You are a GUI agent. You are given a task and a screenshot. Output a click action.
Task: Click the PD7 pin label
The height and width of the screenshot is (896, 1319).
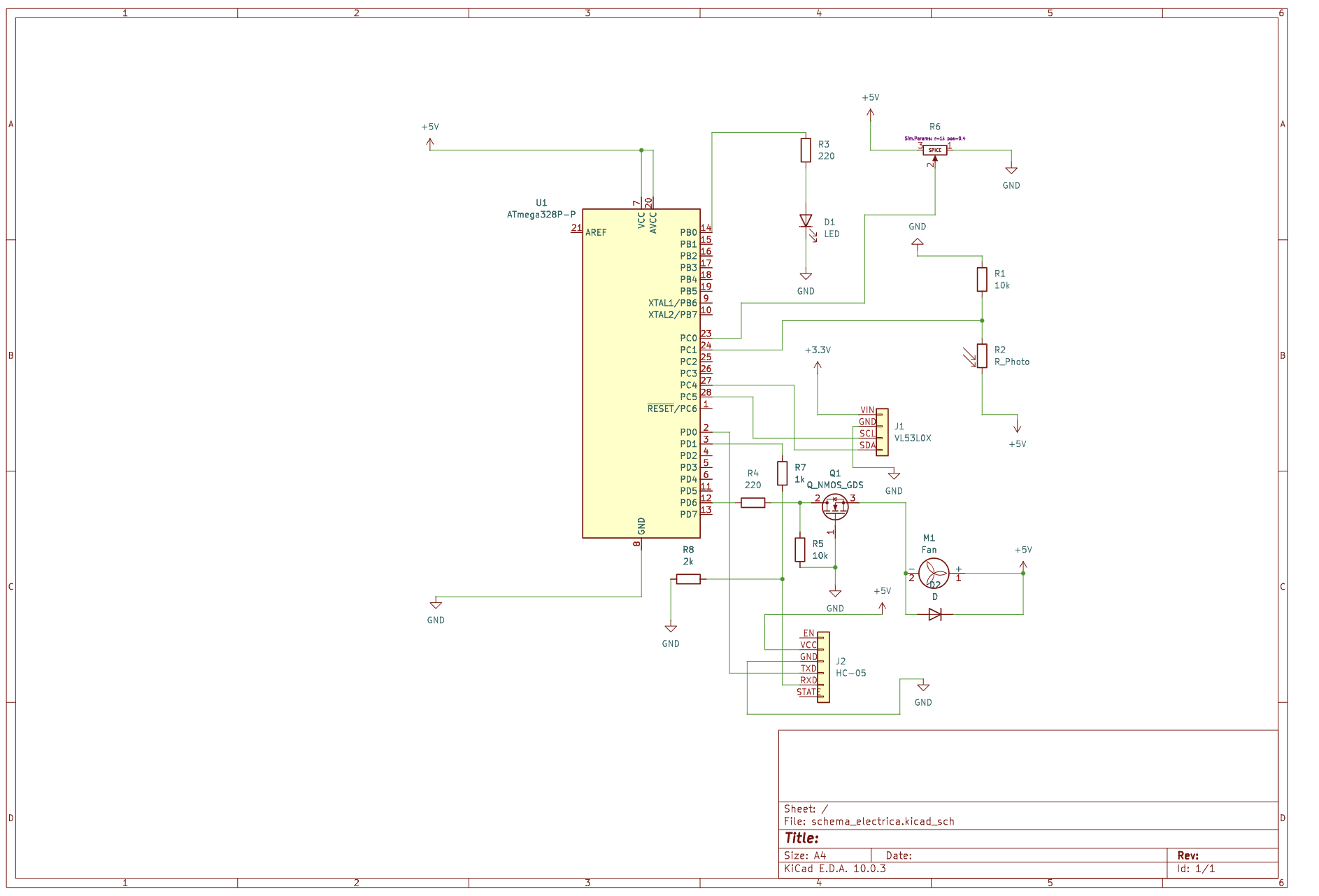[688, 515]
